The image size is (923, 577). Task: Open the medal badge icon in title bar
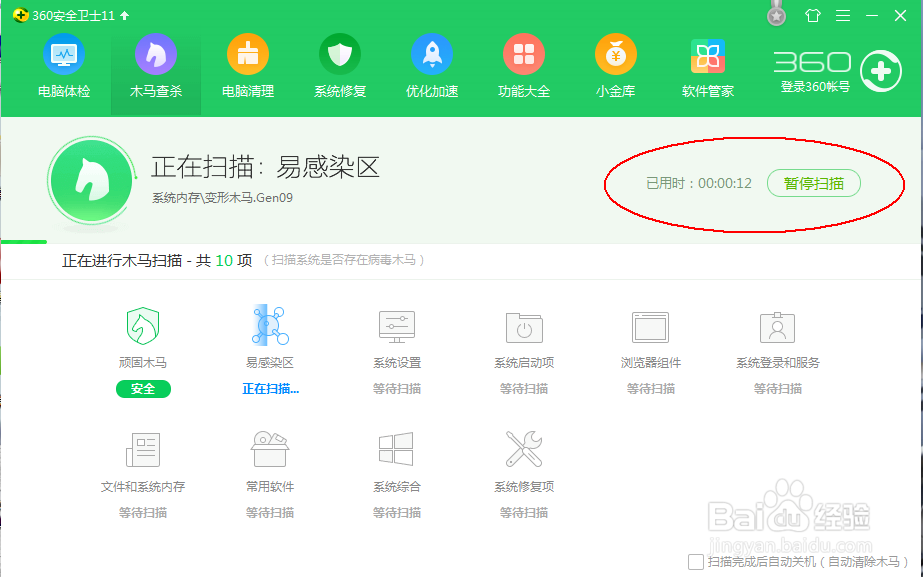pyautogui.click(x=776, y=15)
